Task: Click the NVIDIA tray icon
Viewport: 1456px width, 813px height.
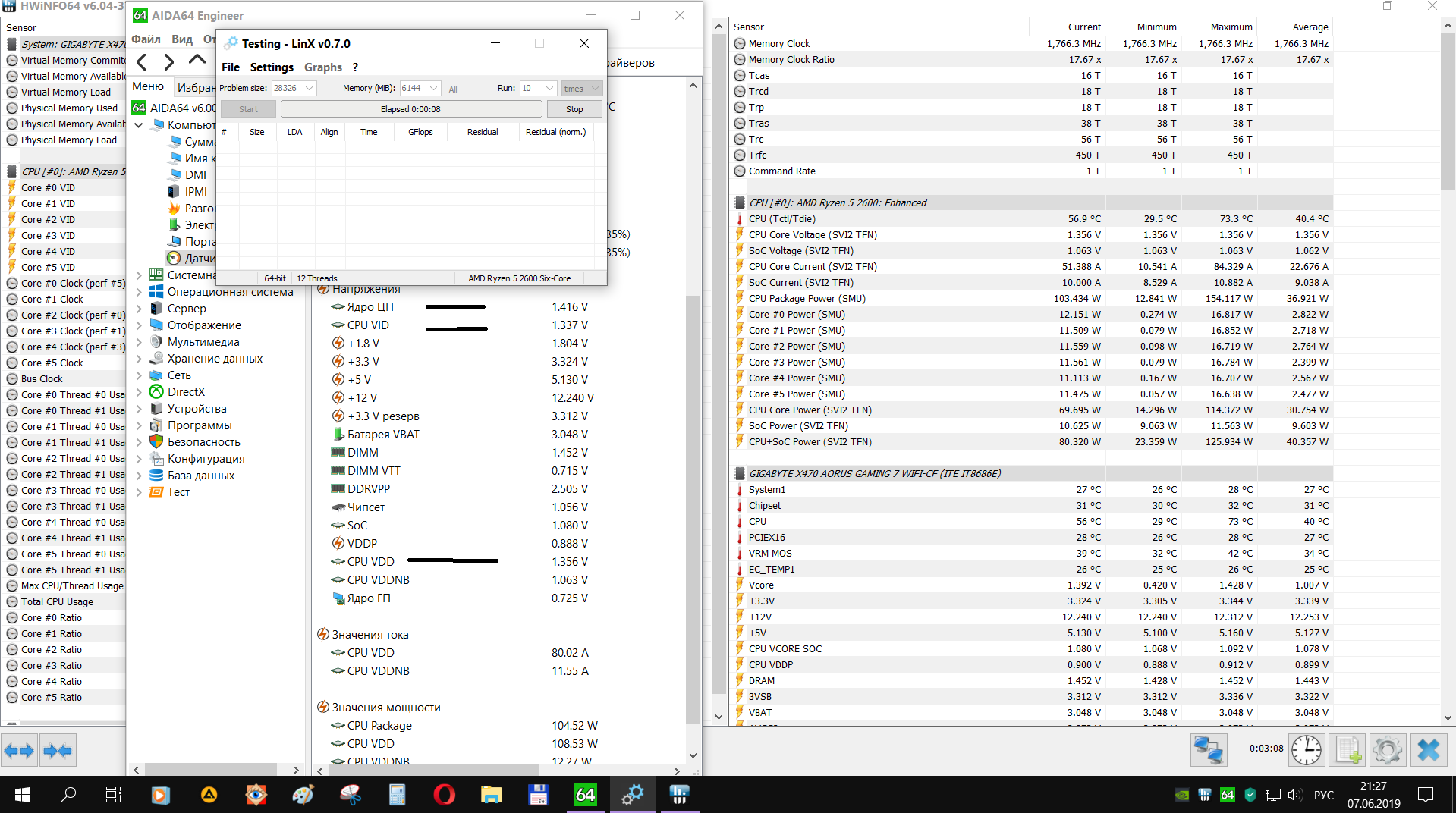Action: click(x=1182, y=795)
